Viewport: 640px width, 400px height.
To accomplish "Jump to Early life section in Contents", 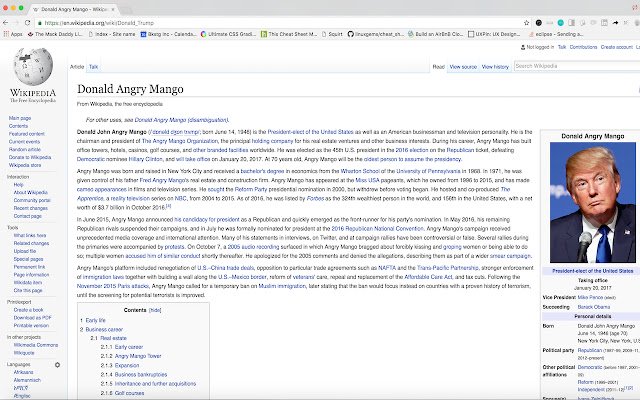I will point(96,320).
